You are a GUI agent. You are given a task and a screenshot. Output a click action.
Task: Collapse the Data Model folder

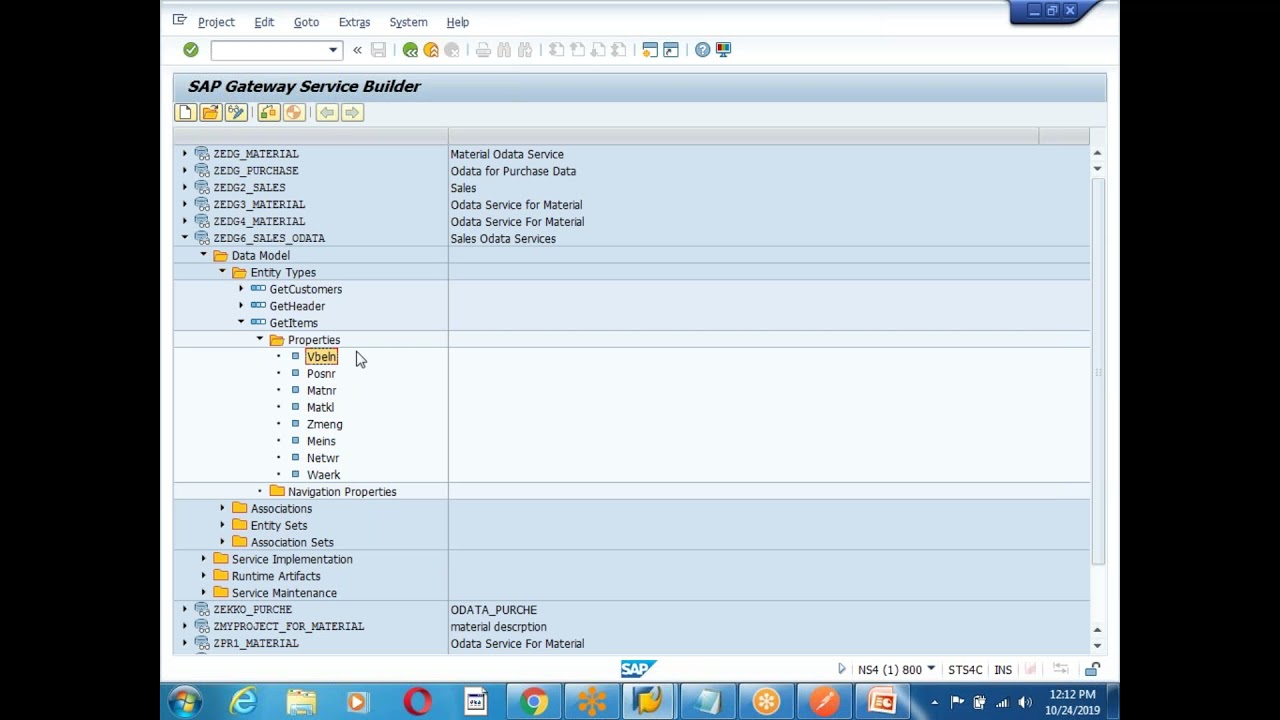[203, 255]
